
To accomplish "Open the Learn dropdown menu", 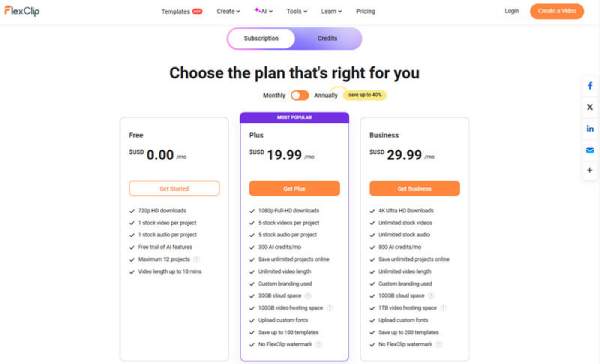I will click(x=331, y=11).
